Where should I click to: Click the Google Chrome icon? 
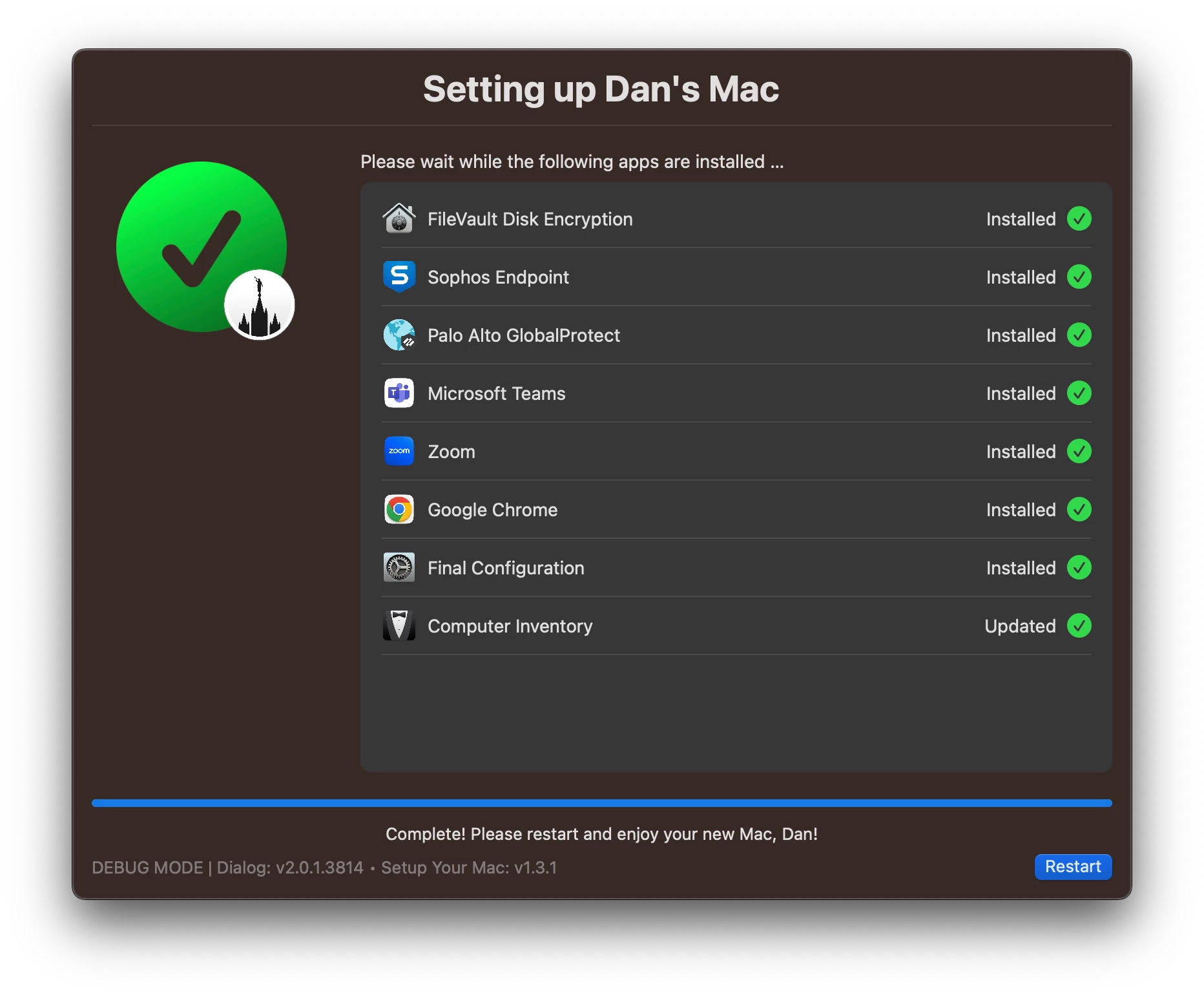click(399, 509)
